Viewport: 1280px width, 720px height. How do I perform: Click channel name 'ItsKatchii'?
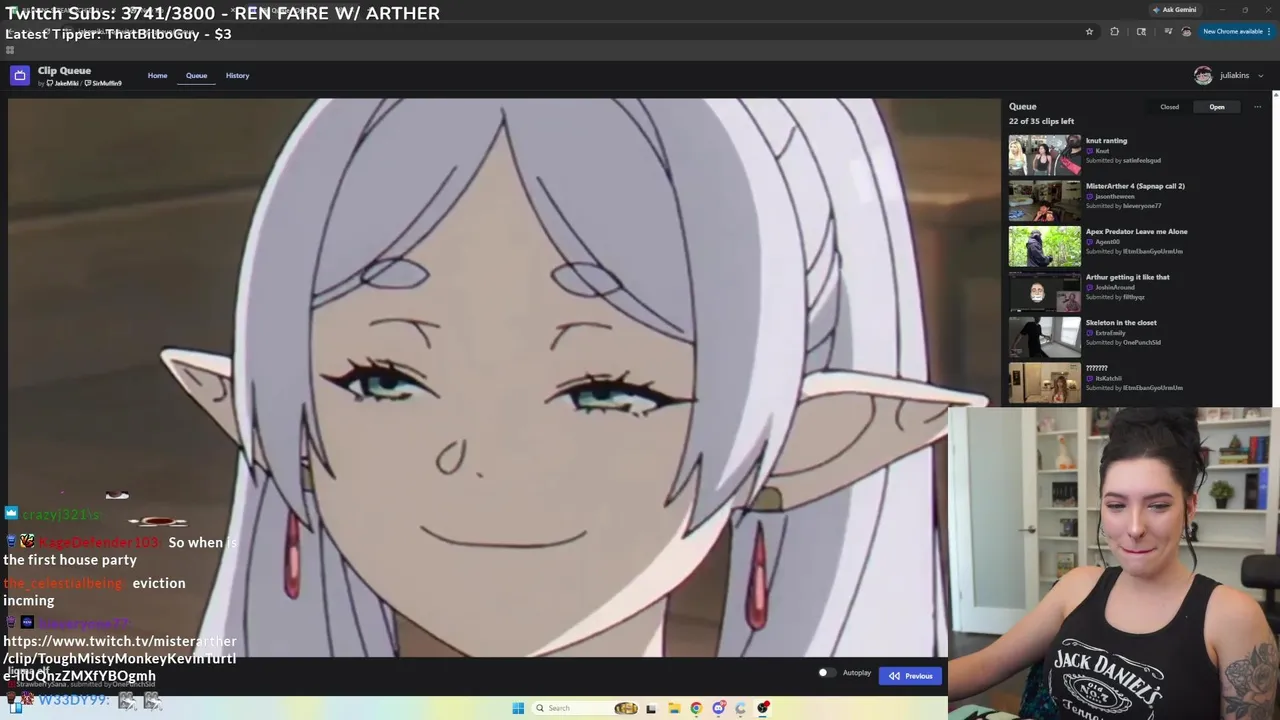tap(1108, 378)
